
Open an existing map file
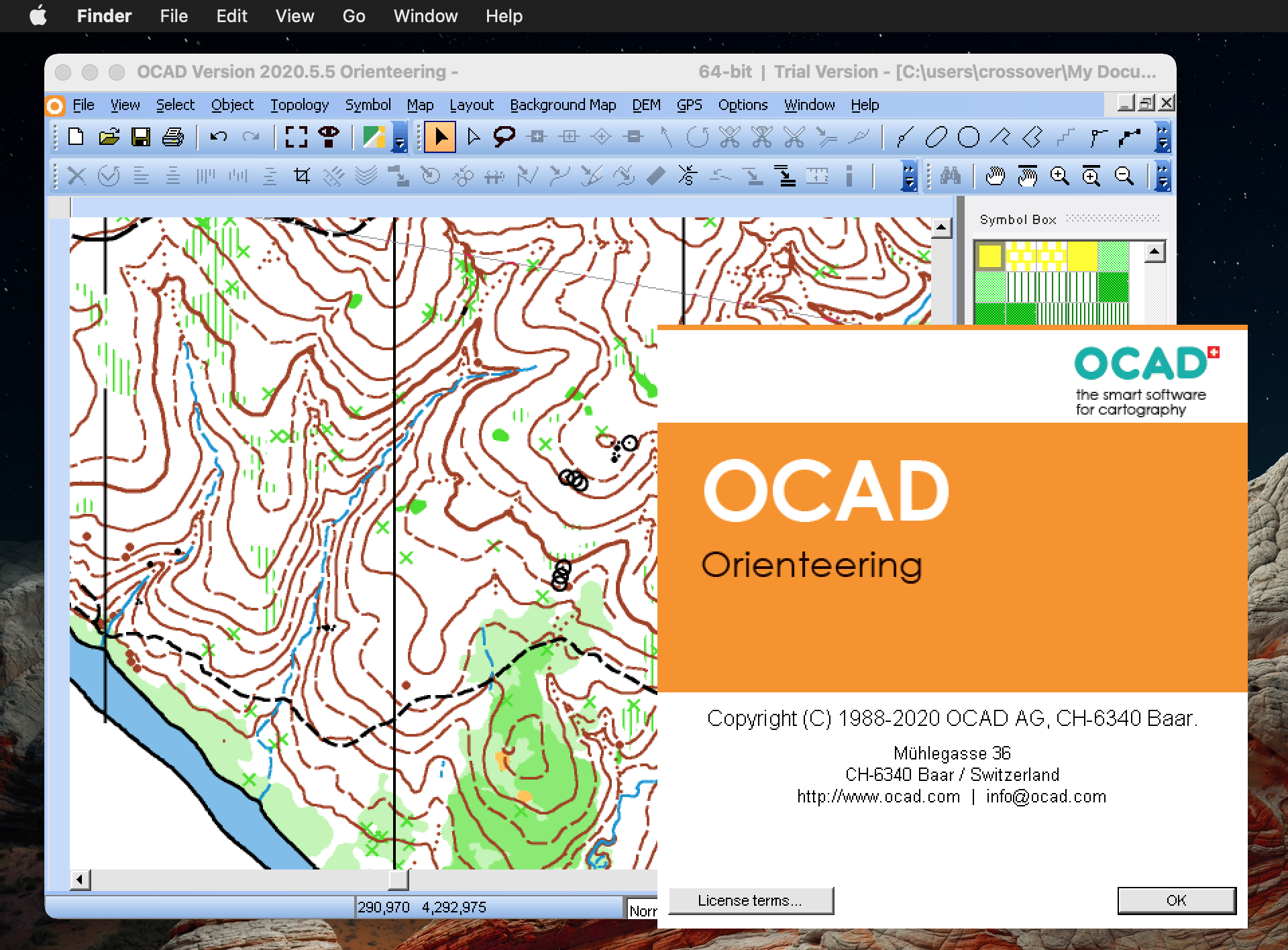pos(108,137)
